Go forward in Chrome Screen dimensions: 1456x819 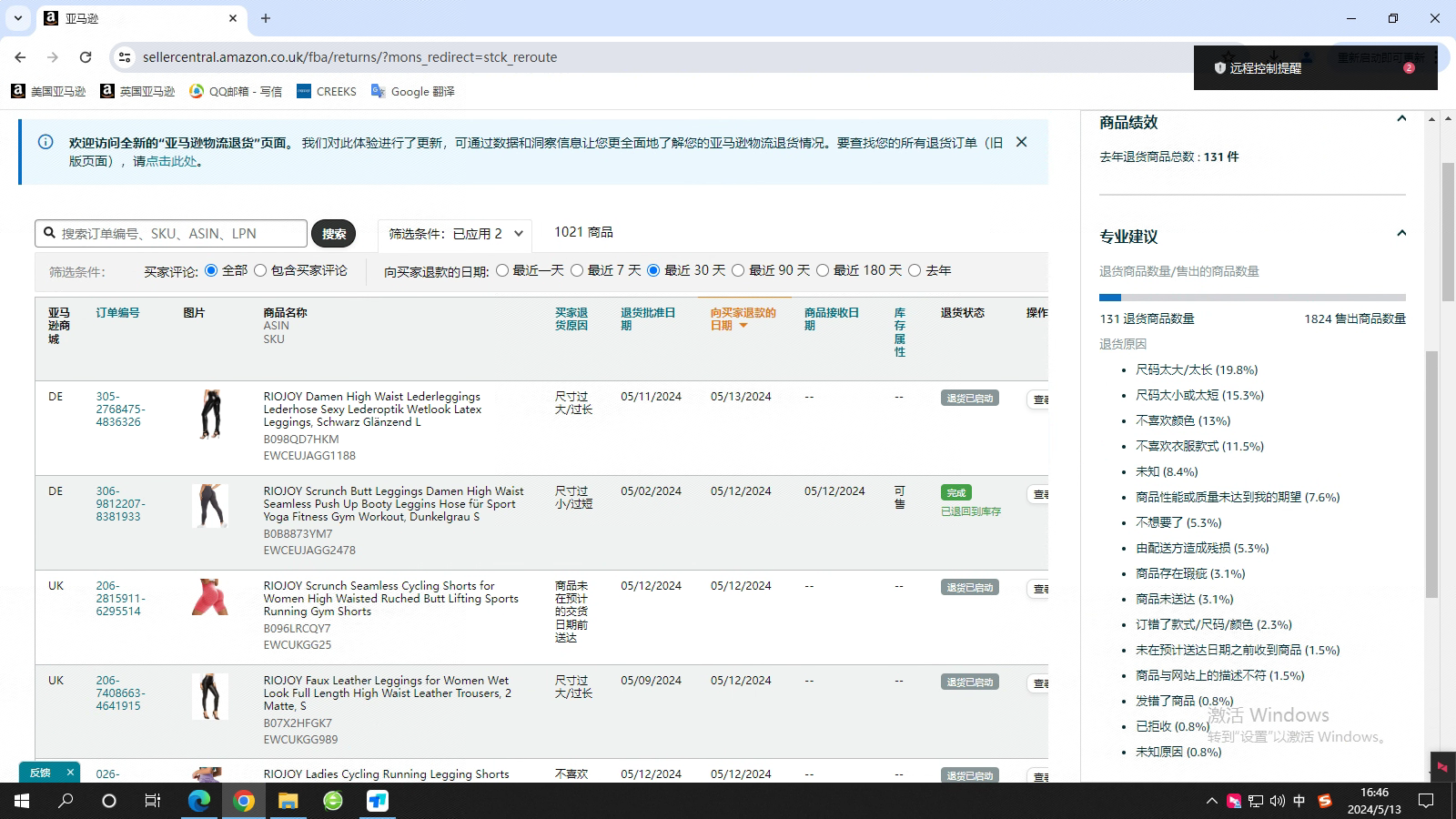(53, 57)
